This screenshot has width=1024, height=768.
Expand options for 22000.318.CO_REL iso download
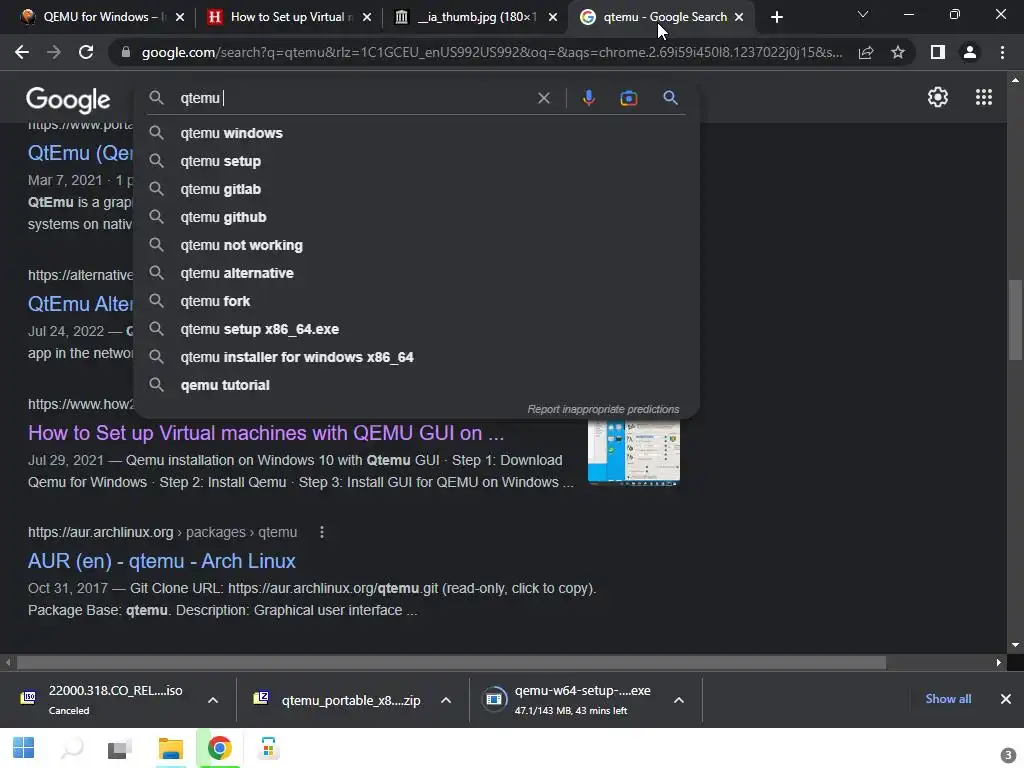pos(213,700)
